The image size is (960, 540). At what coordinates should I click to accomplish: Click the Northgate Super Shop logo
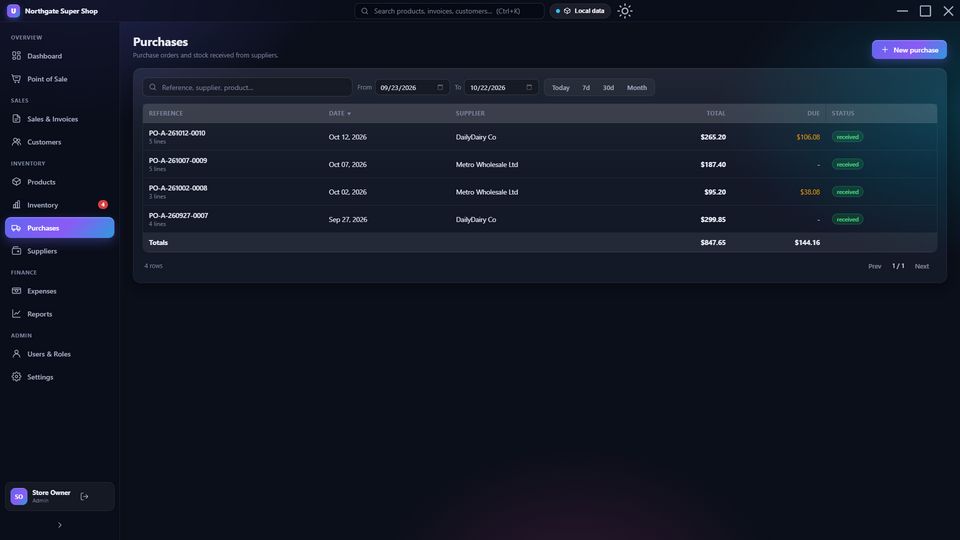13,11
